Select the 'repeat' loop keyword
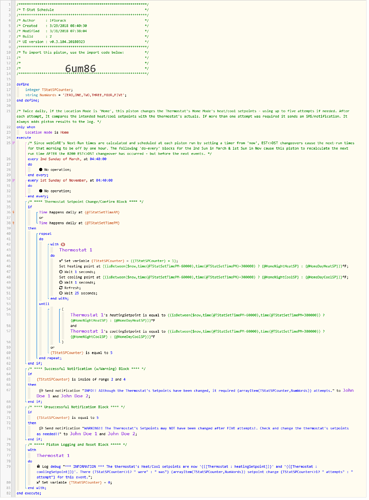The height and width of the screenshot is (500, 369). pos(45,234)
